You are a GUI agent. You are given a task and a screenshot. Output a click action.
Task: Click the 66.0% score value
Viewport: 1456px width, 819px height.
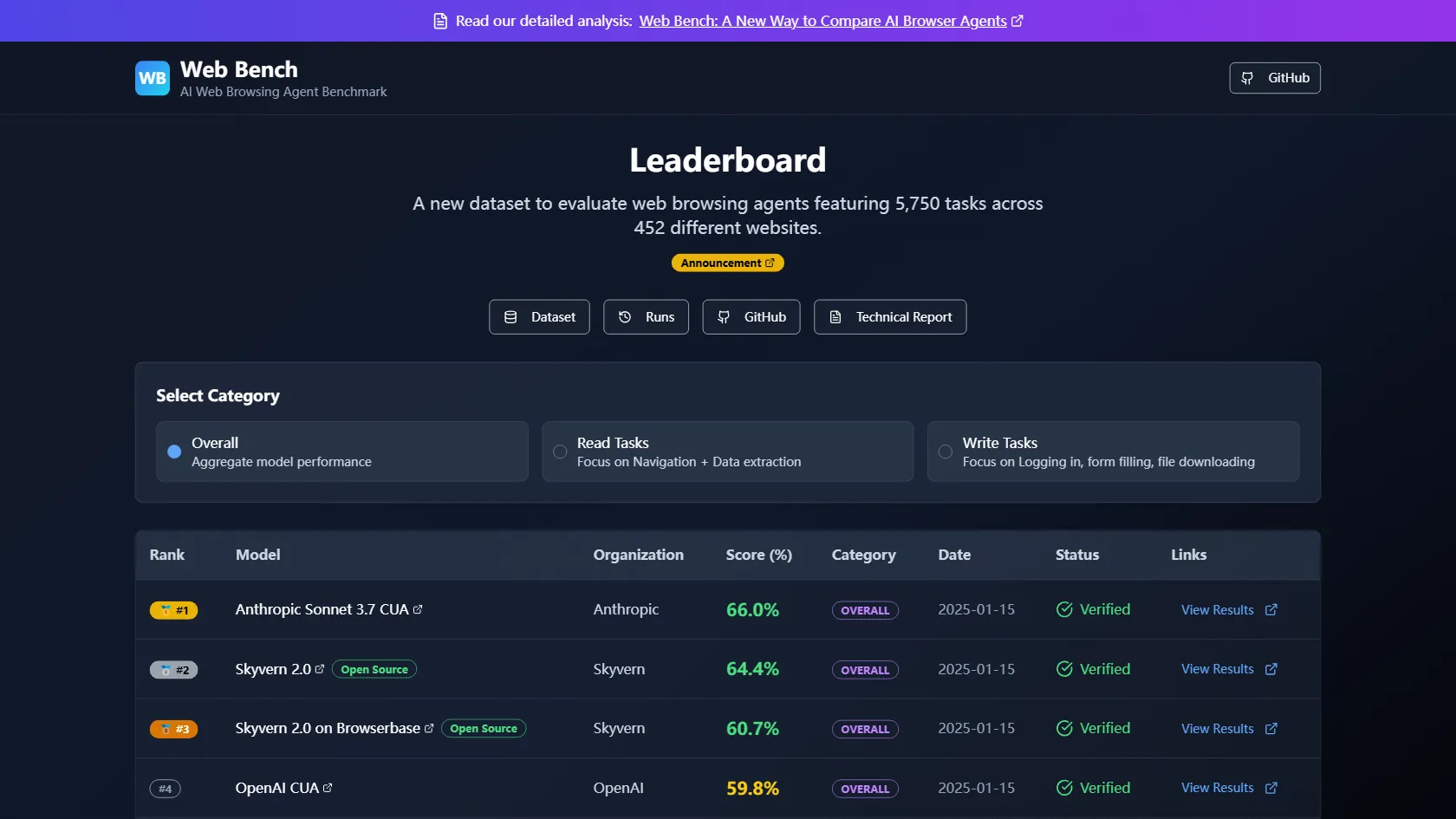click(752, 609)
